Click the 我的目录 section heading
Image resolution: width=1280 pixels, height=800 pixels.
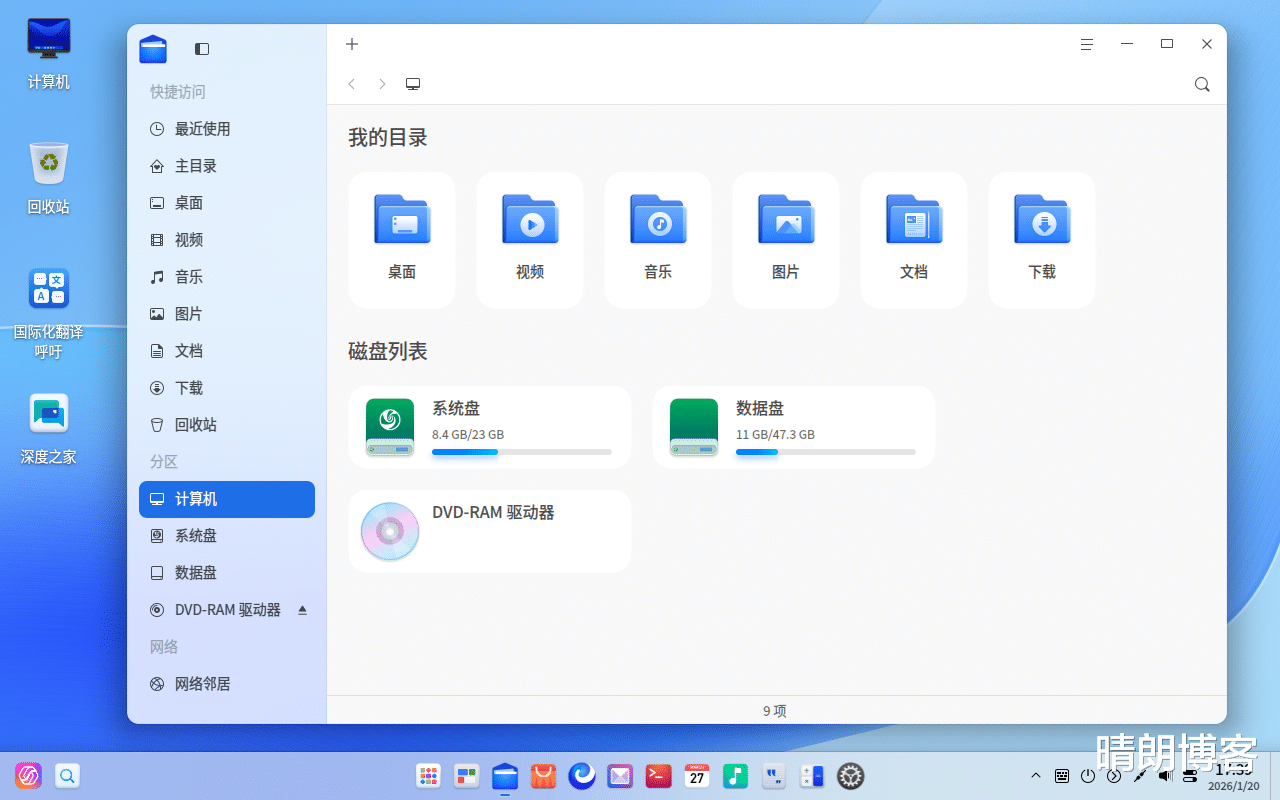tap(388, 138)
